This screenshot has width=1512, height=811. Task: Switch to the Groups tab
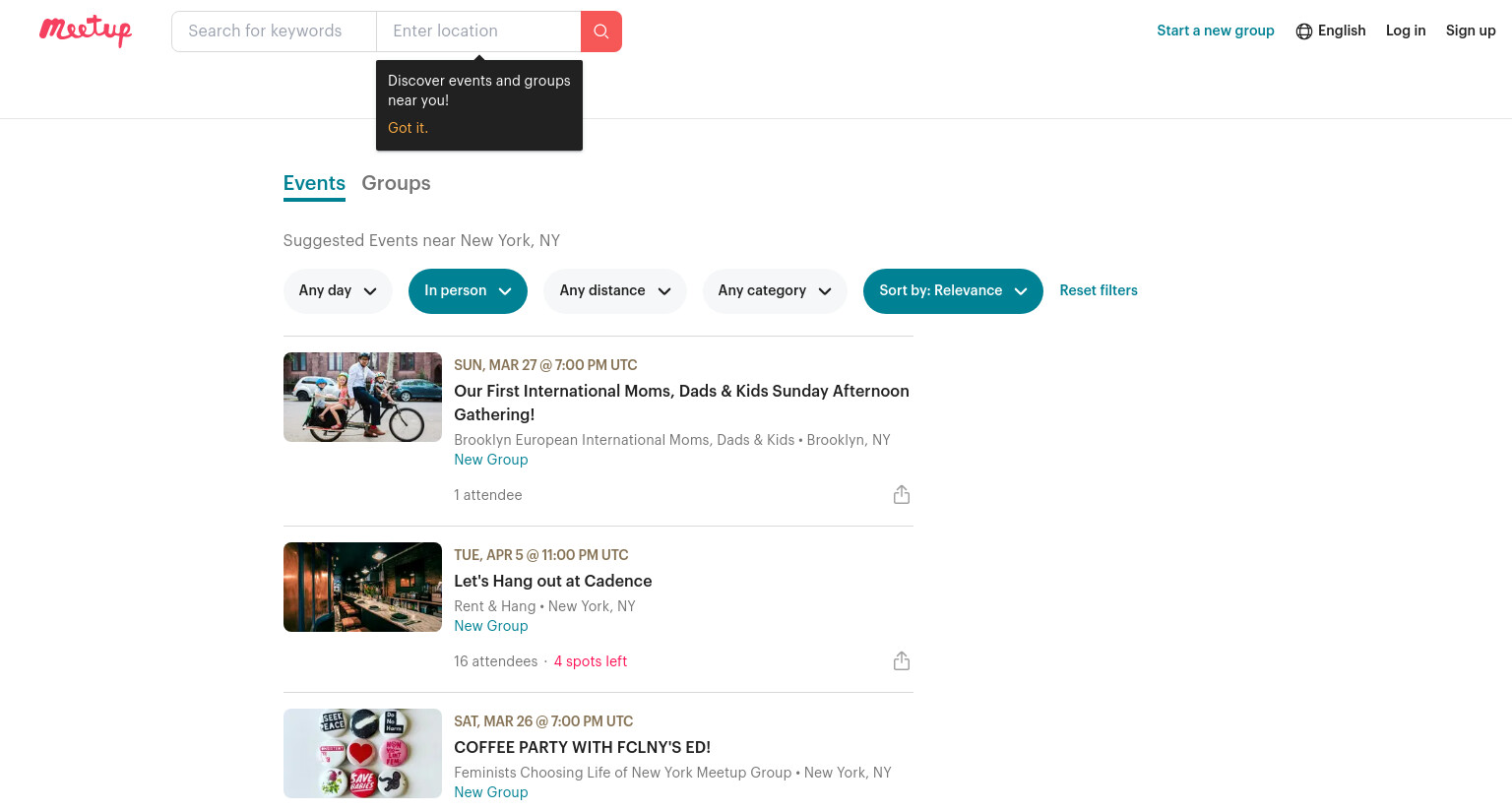click(396, 183)
